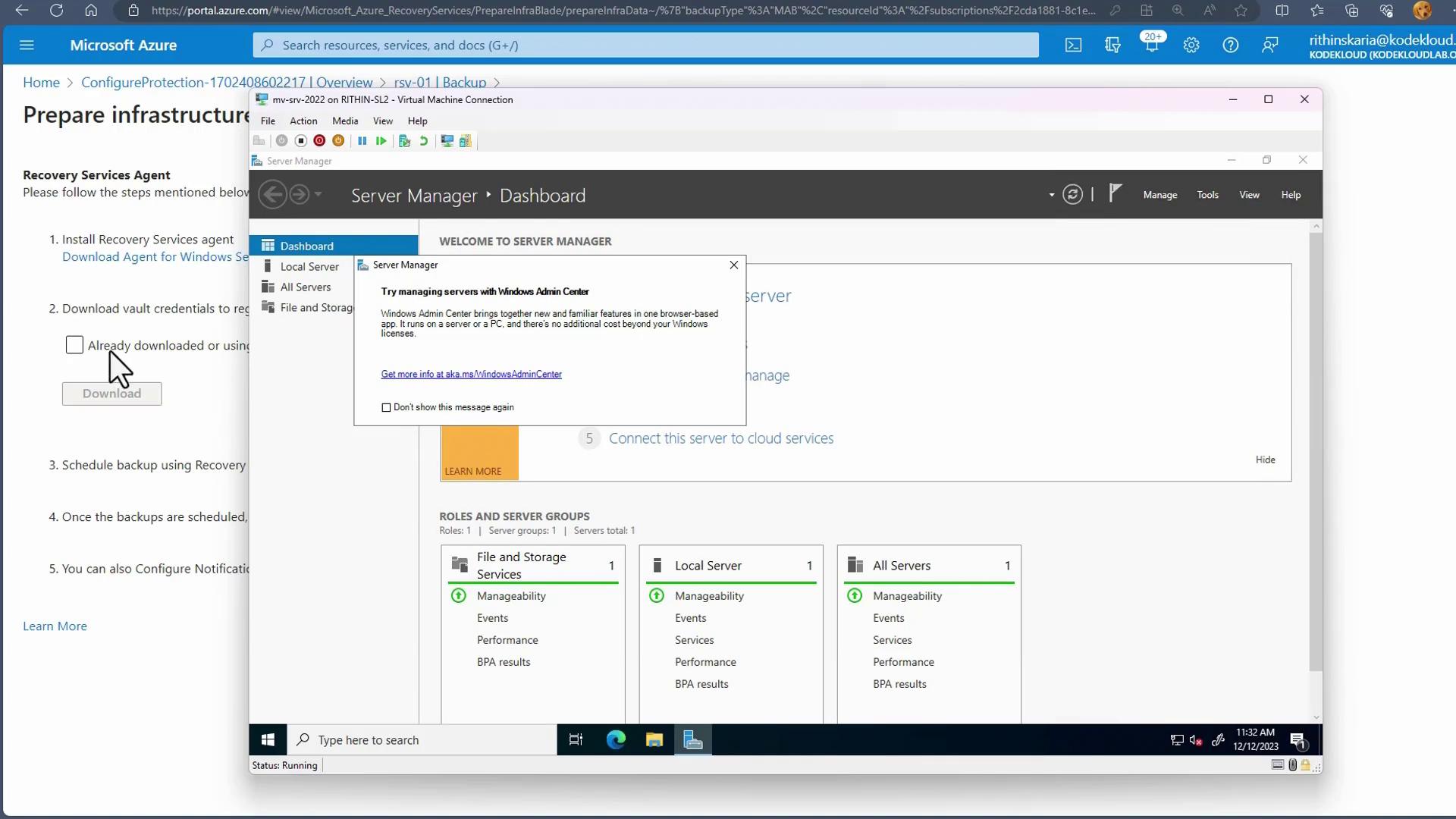The height and width of the screenshot is (819, 1456).
Task: Click the Azure portal search field
Action: pos(645,45)
